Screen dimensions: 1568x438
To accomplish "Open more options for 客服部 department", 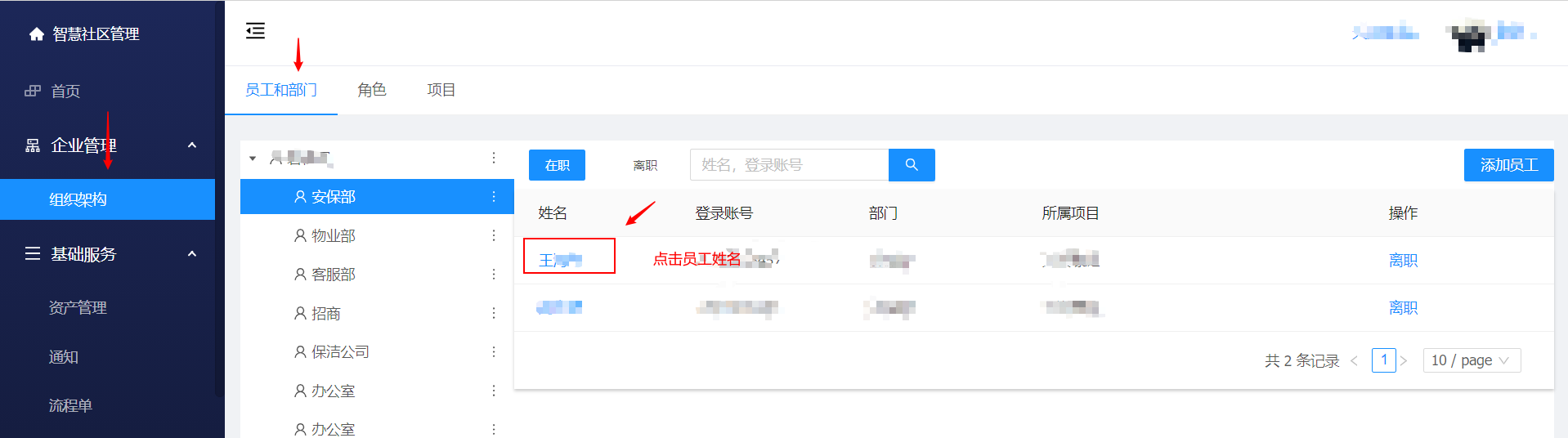I will click(x=494, y=275).
